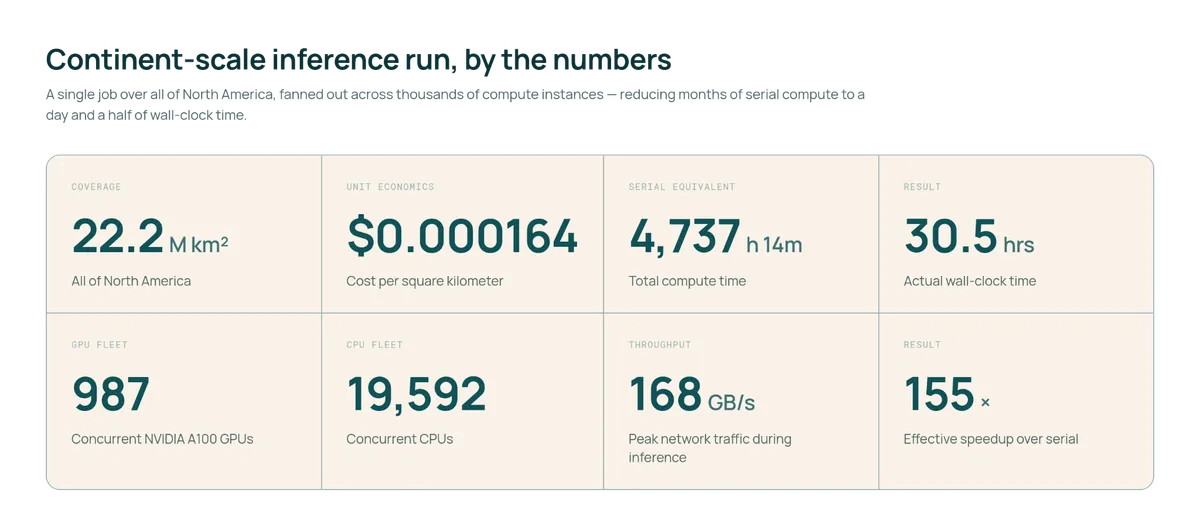Image resolution: width=1200 pixels, height=529 pixels.
Task: Click the 168 GB/s throughput figure
Action: pos(692,394)
